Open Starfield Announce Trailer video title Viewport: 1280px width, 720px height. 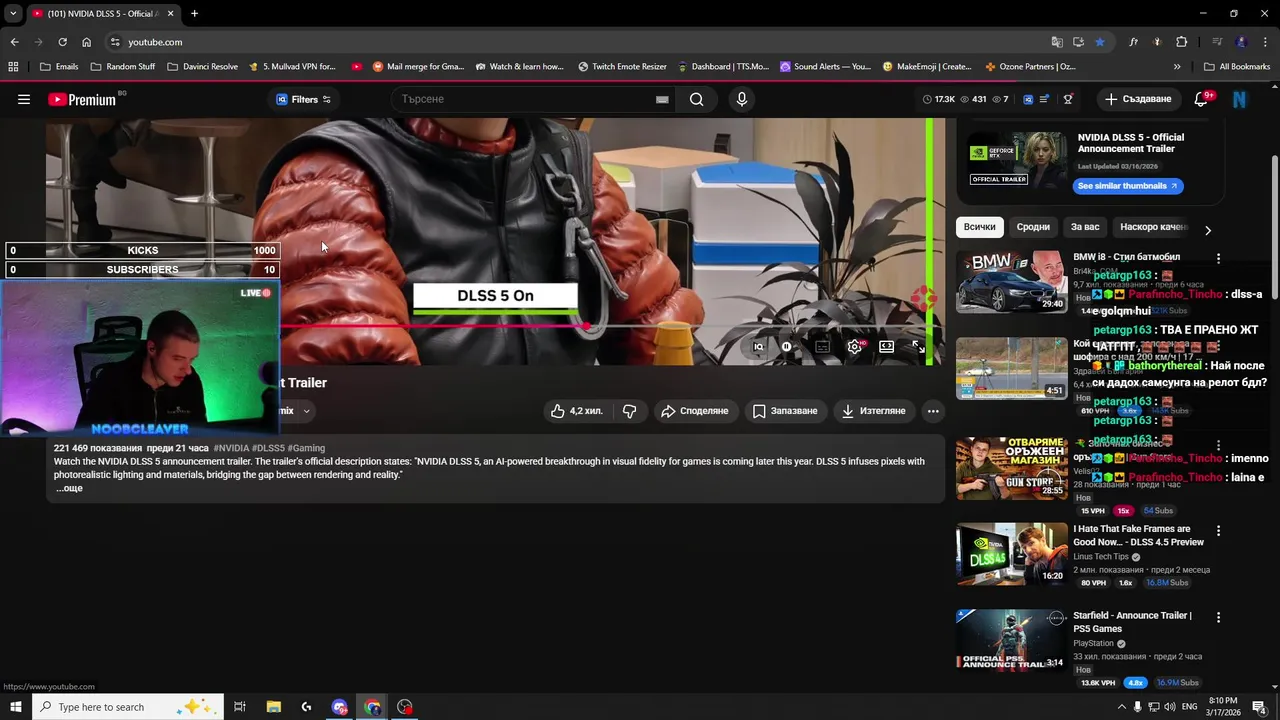[1132, 622]
